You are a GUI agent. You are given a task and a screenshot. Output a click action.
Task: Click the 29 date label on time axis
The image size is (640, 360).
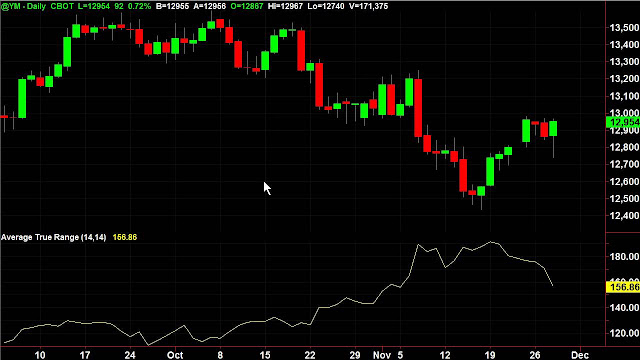tap(355, 355)
